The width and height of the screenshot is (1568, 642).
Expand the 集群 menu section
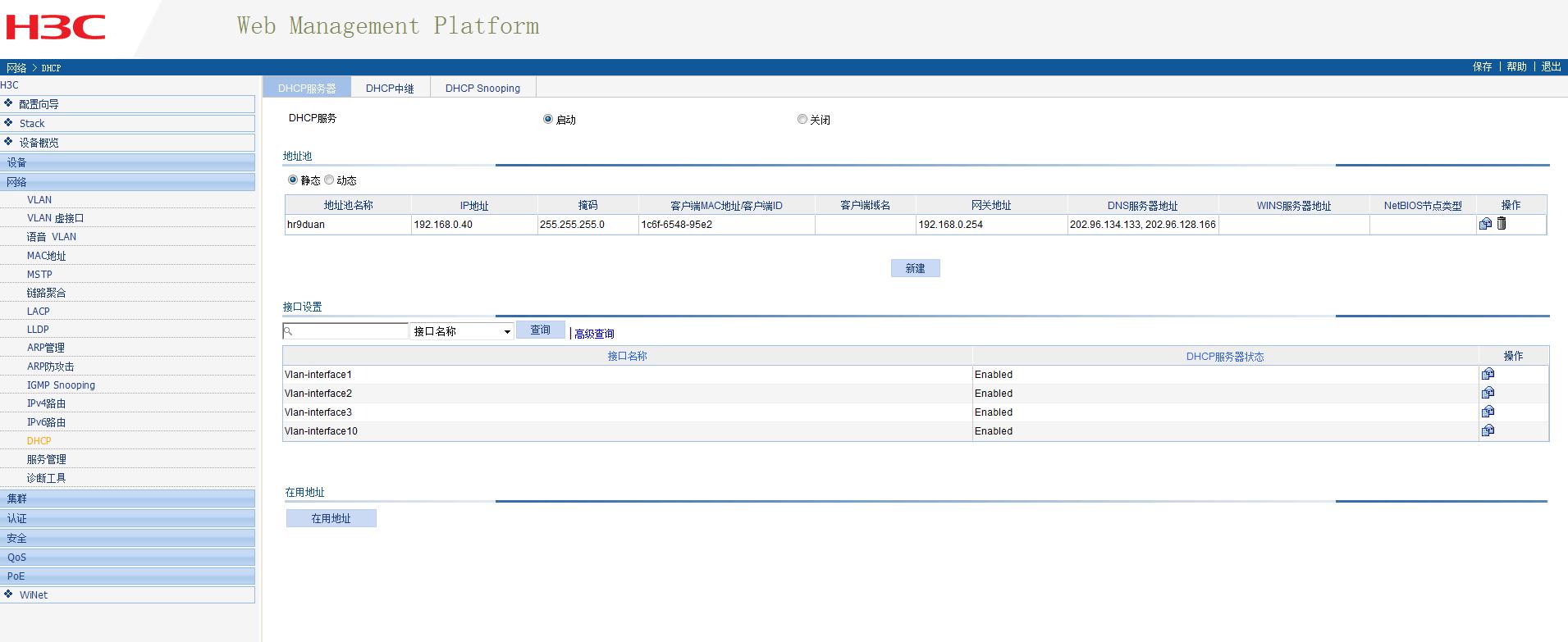(x=128, y=499)
